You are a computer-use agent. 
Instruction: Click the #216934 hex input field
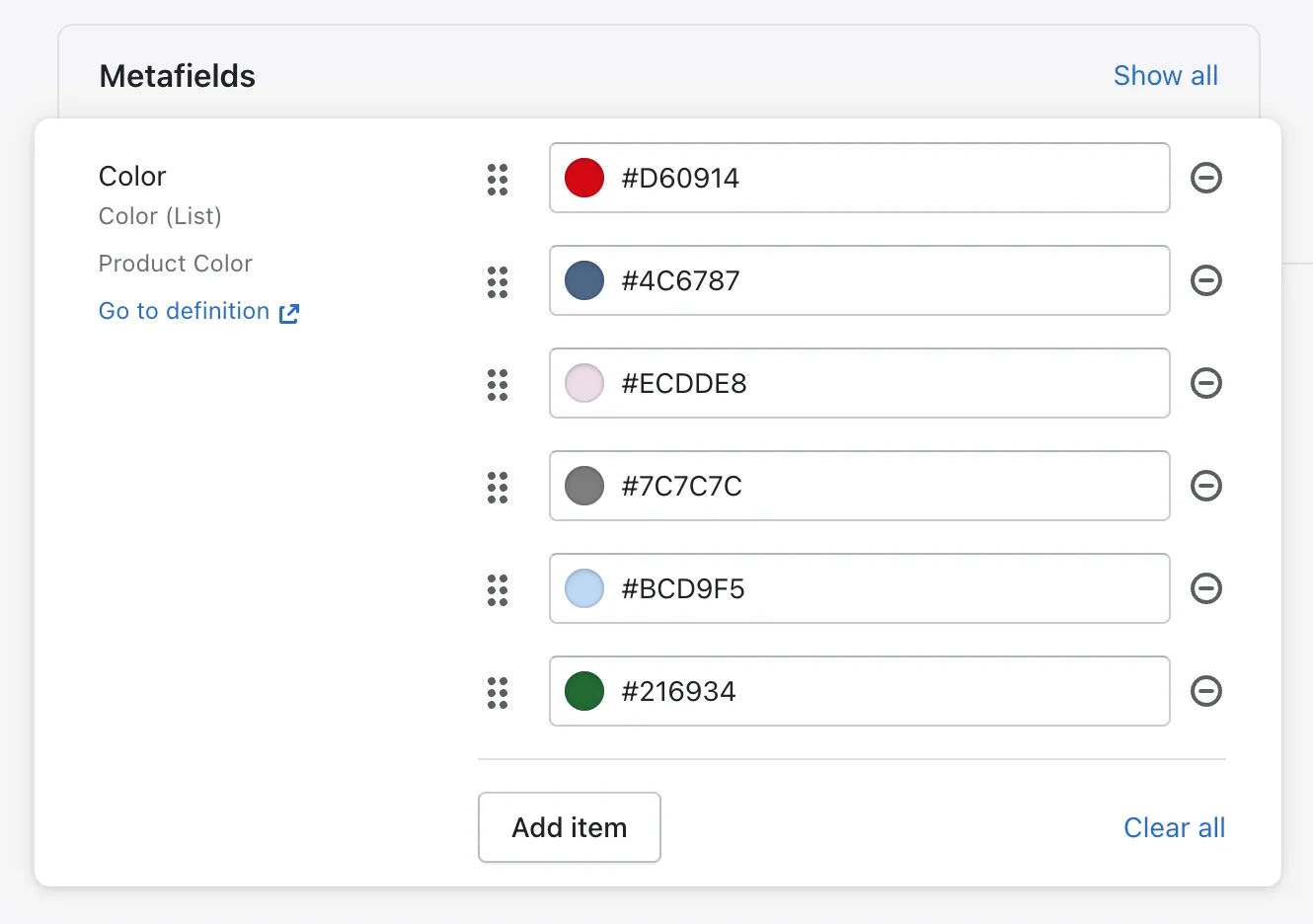tap(860, 691)
